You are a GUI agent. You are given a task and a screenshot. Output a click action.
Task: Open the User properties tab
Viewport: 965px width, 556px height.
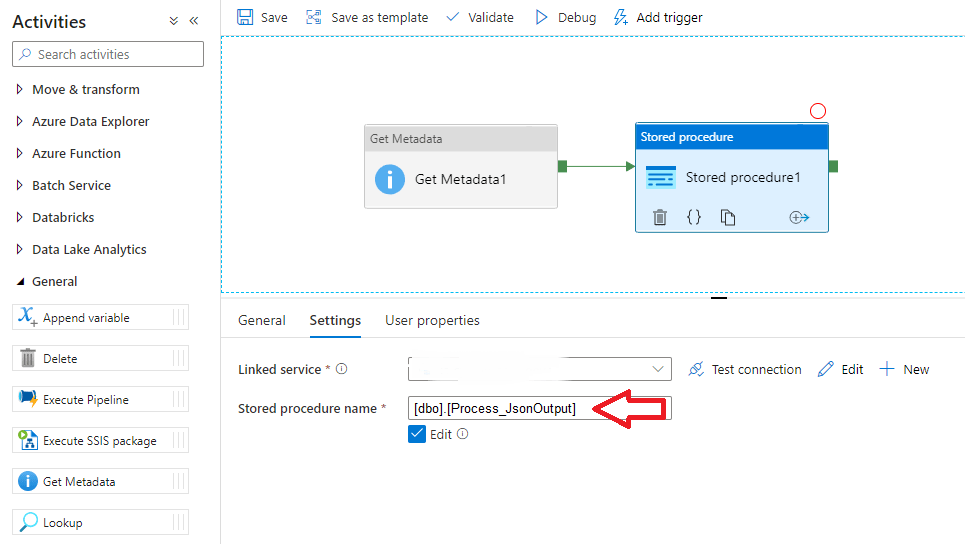(x=432, y=320)
